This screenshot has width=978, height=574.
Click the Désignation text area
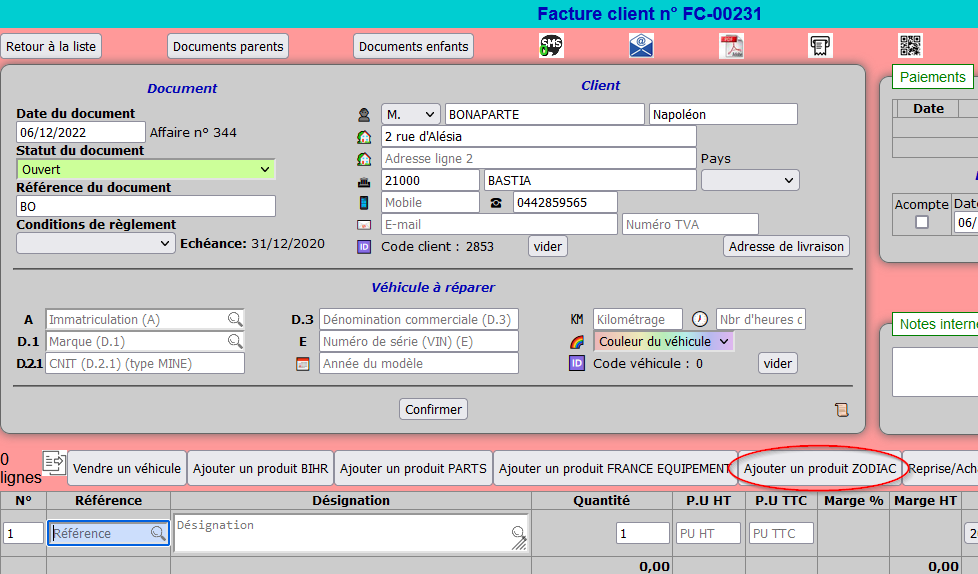coord(340,533)
